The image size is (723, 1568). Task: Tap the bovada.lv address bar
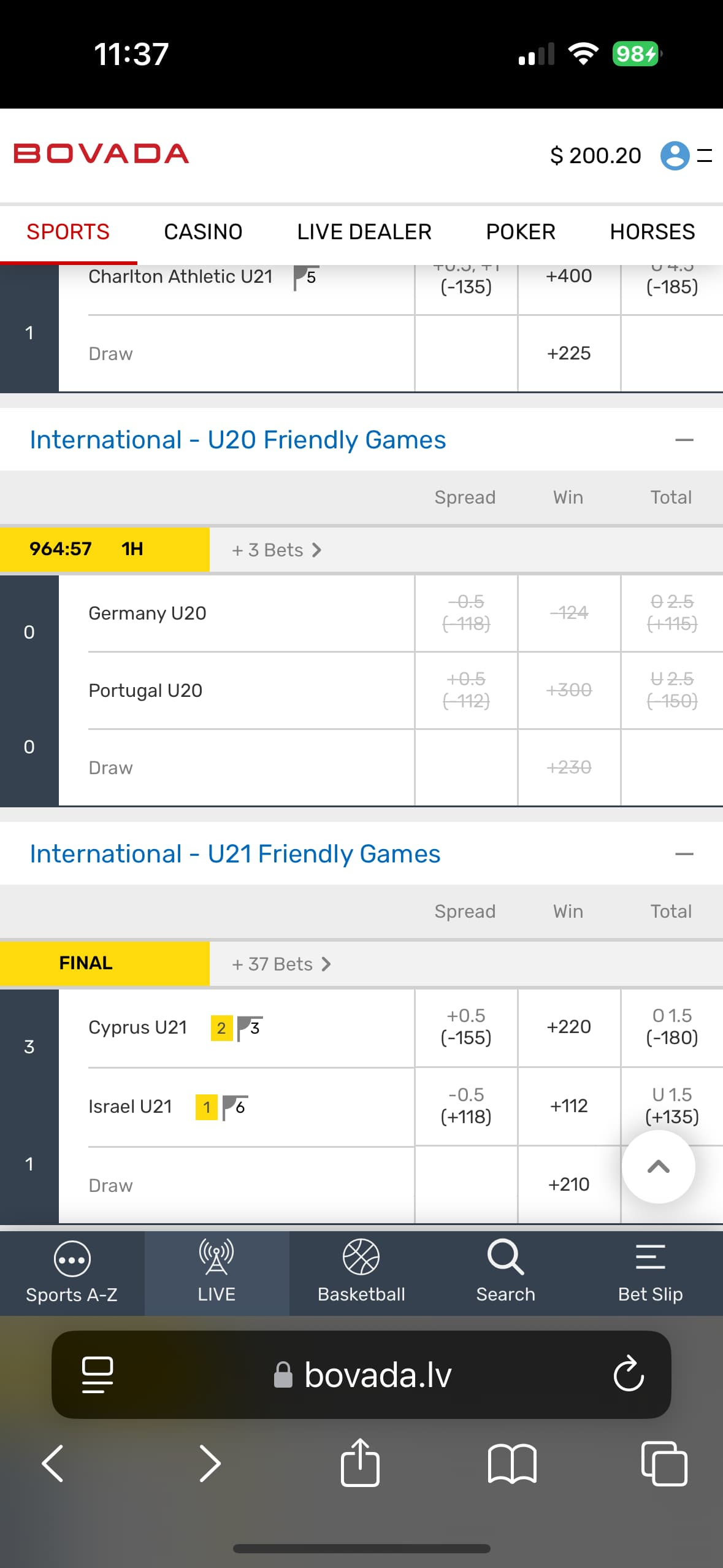point(377,1375)
